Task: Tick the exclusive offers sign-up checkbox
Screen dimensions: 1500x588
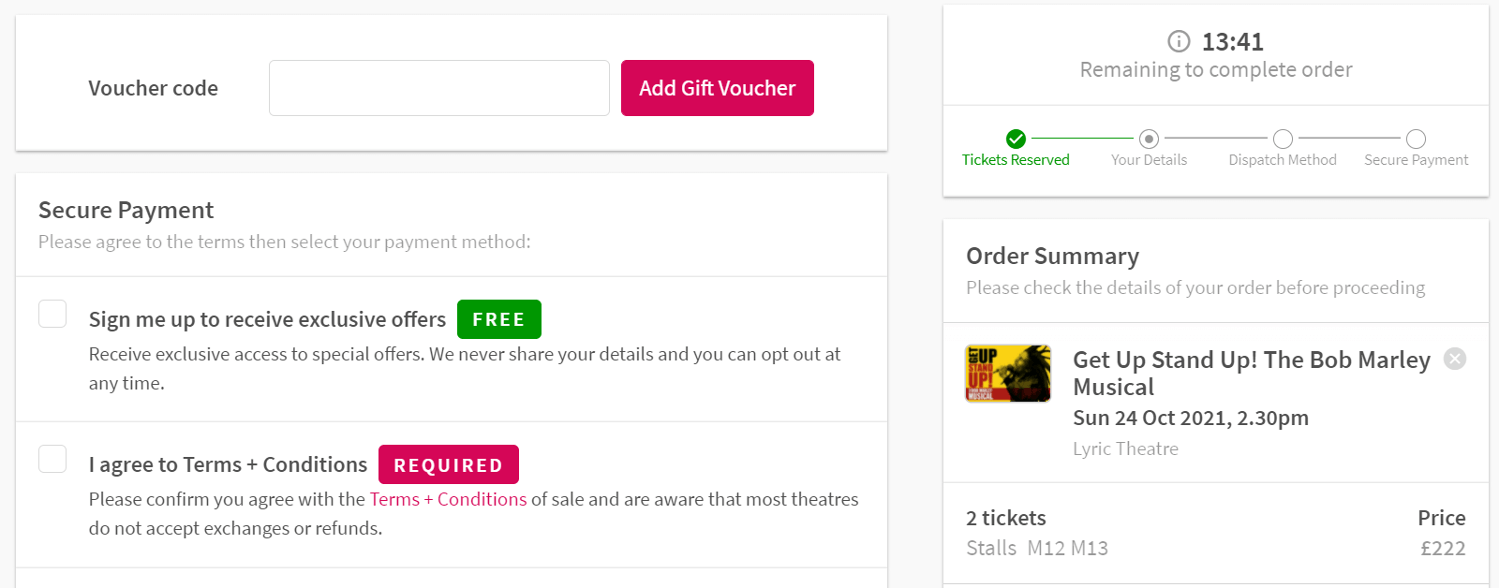Action: [53, 314]
